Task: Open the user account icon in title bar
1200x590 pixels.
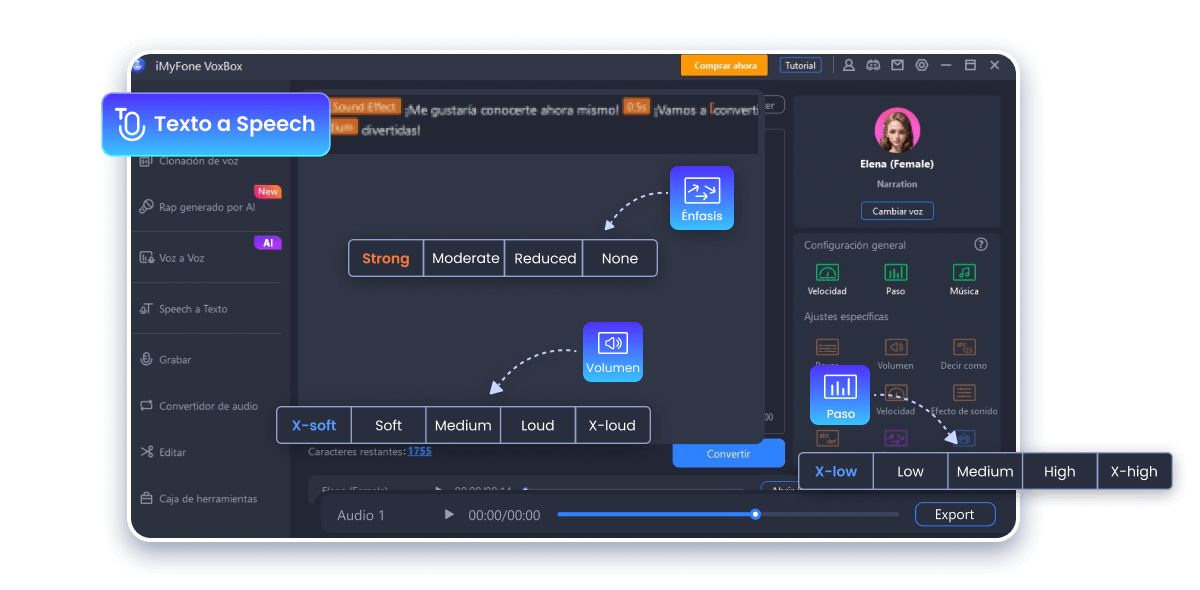Action: [849, 65]
